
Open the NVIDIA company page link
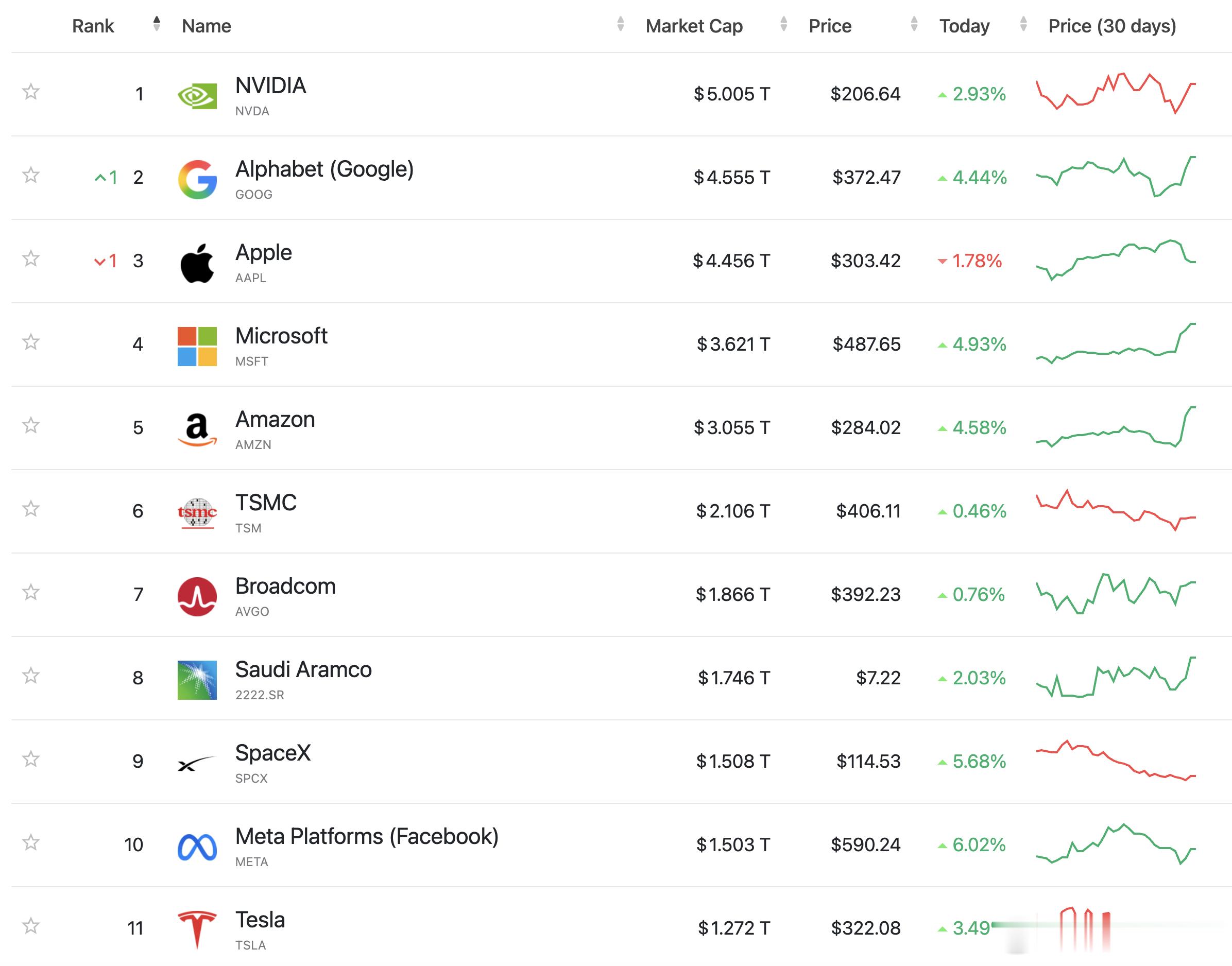[x=270, y=86]
